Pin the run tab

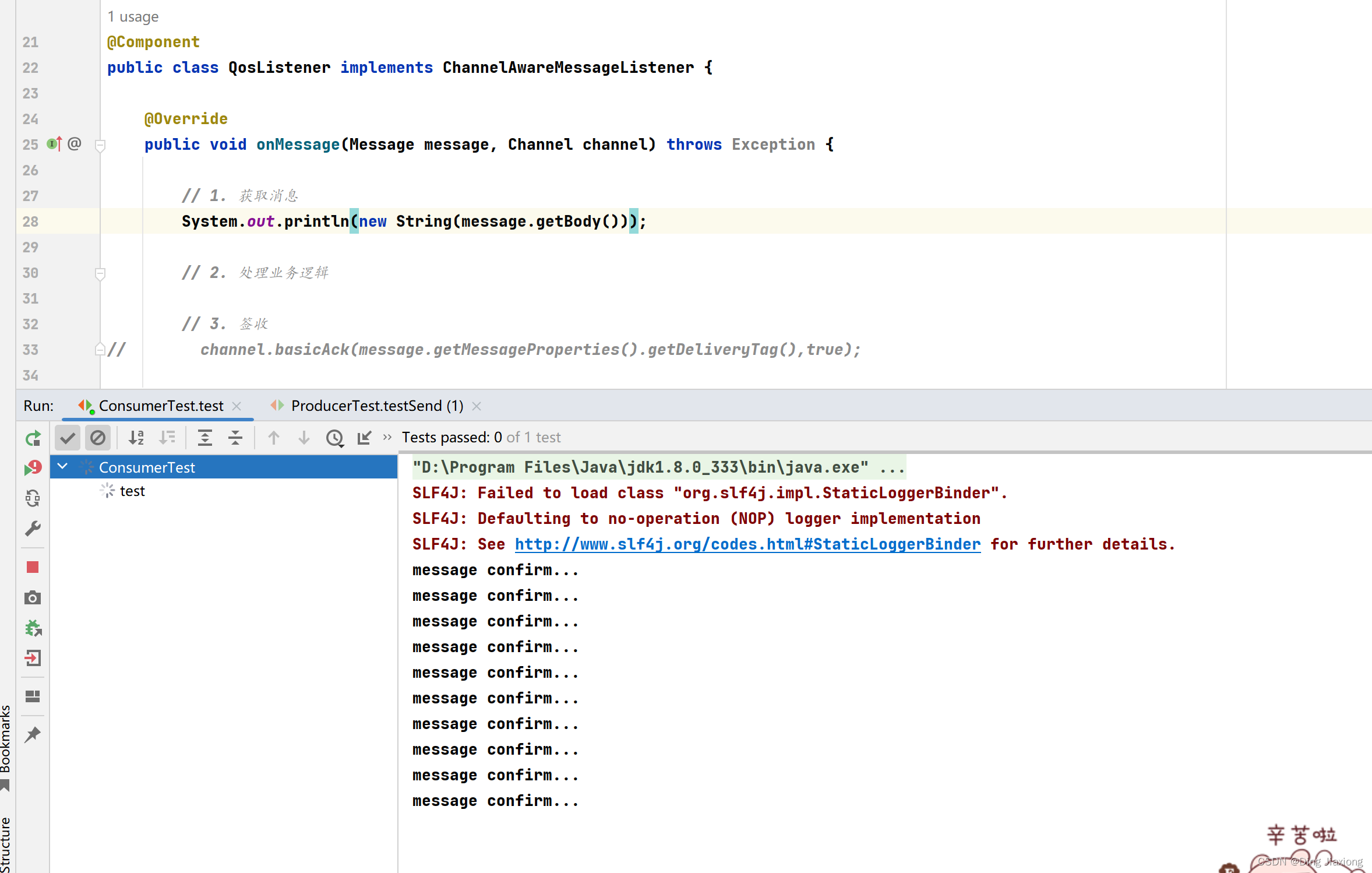tap(33, 734)
